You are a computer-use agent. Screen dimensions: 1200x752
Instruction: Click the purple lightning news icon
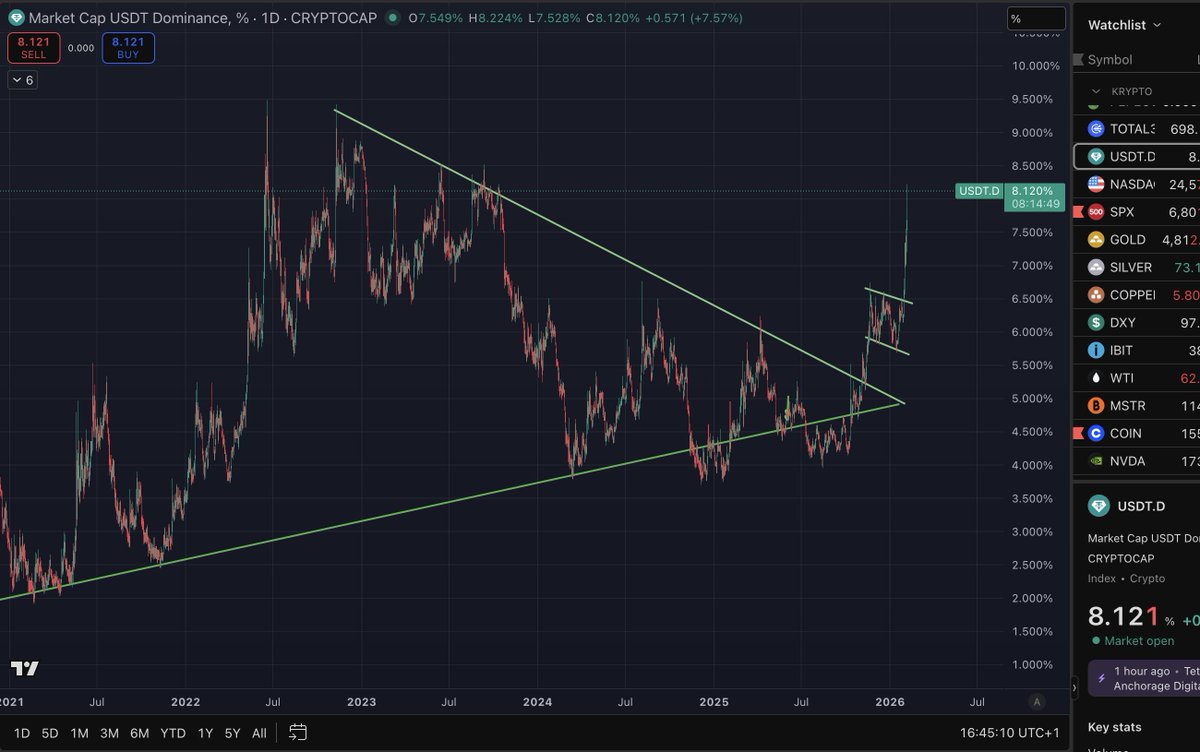tap(1102, 677)
